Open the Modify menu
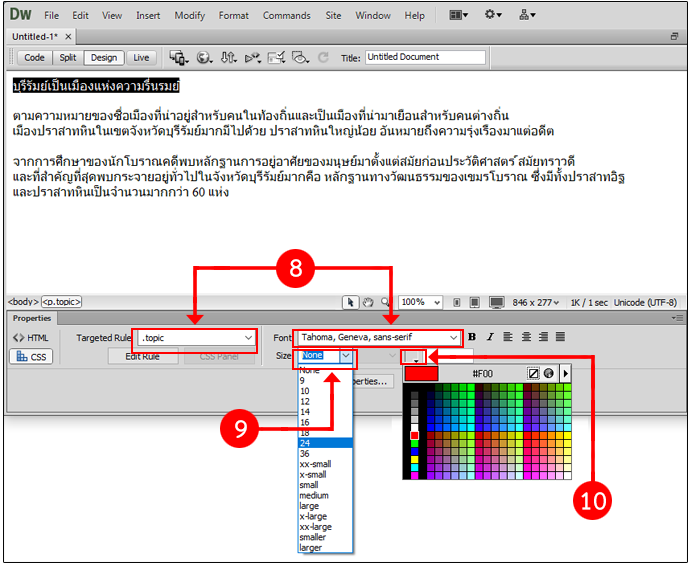This screenshot has width=691, height=575. (x=190, y=16)
